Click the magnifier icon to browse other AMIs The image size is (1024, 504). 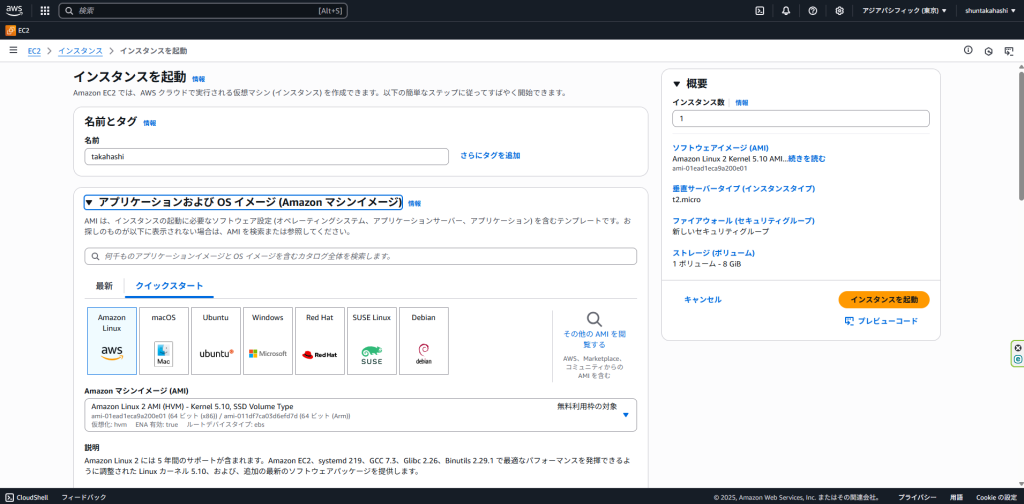(594, 319)
